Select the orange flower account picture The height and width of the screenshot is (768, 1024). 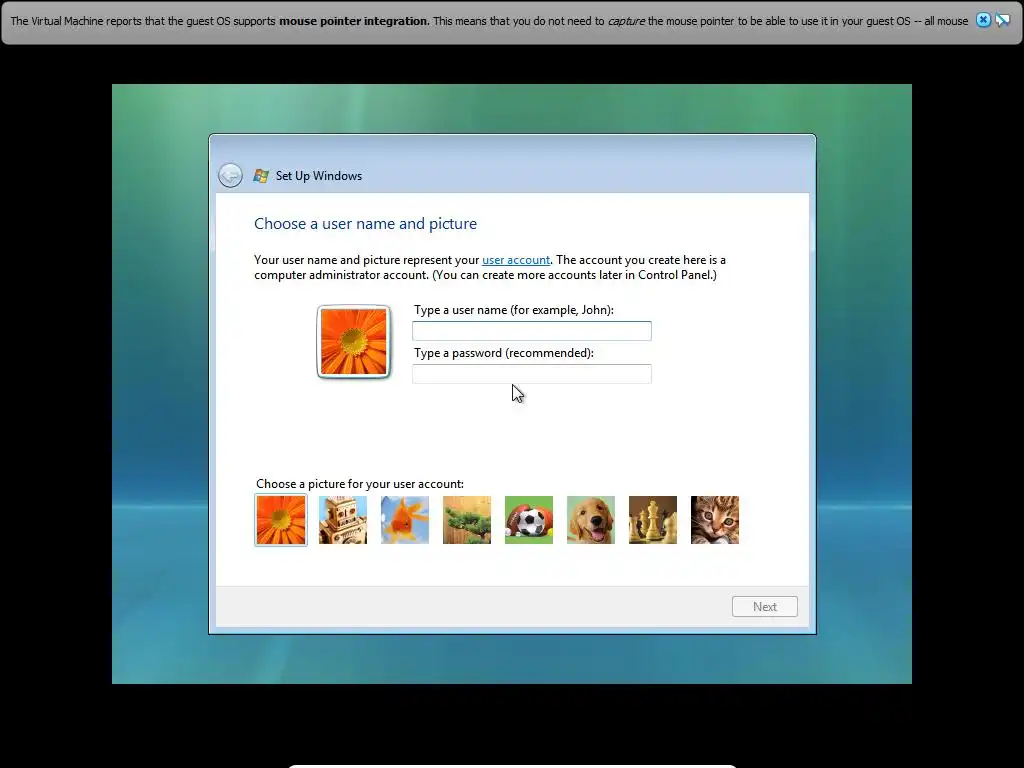click(x=281, y=520)
